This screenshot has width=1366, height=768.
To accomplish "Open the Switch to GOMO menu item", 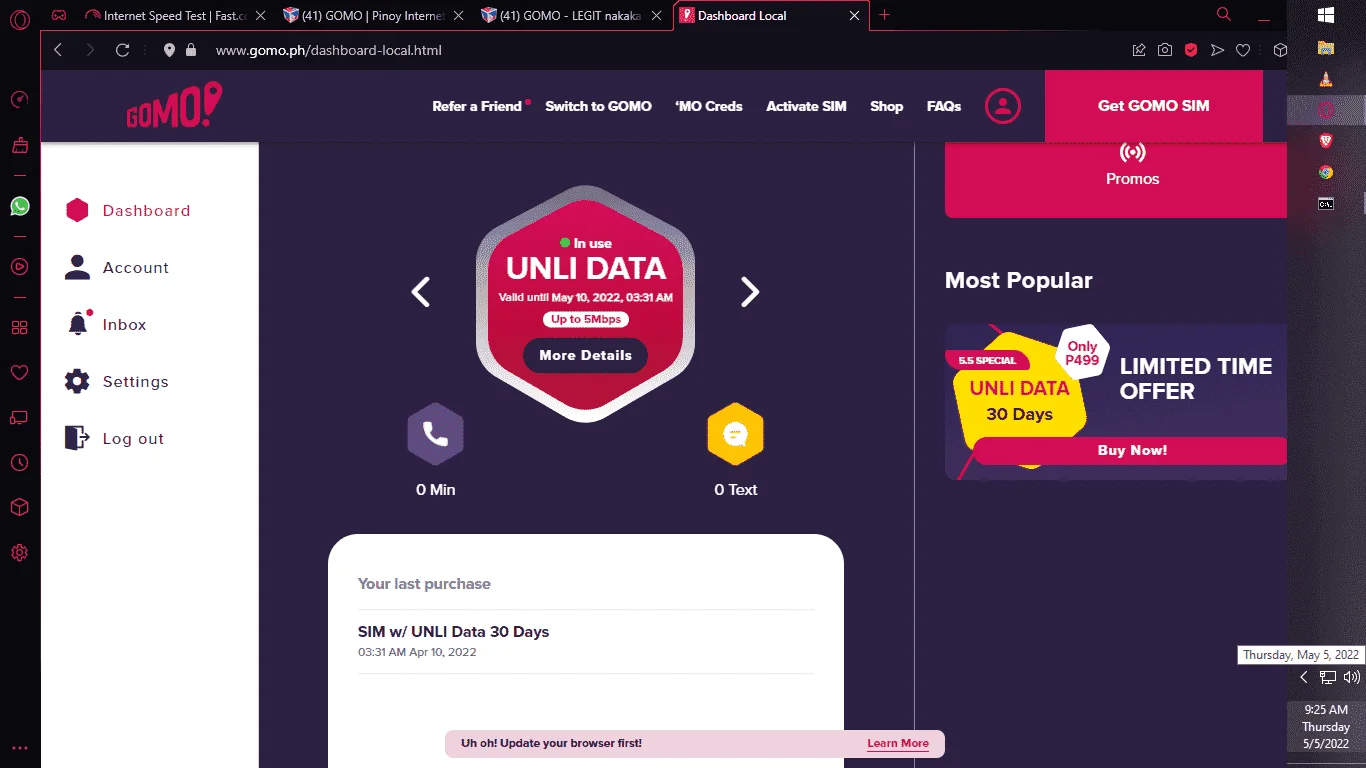I will click(598, 106).
